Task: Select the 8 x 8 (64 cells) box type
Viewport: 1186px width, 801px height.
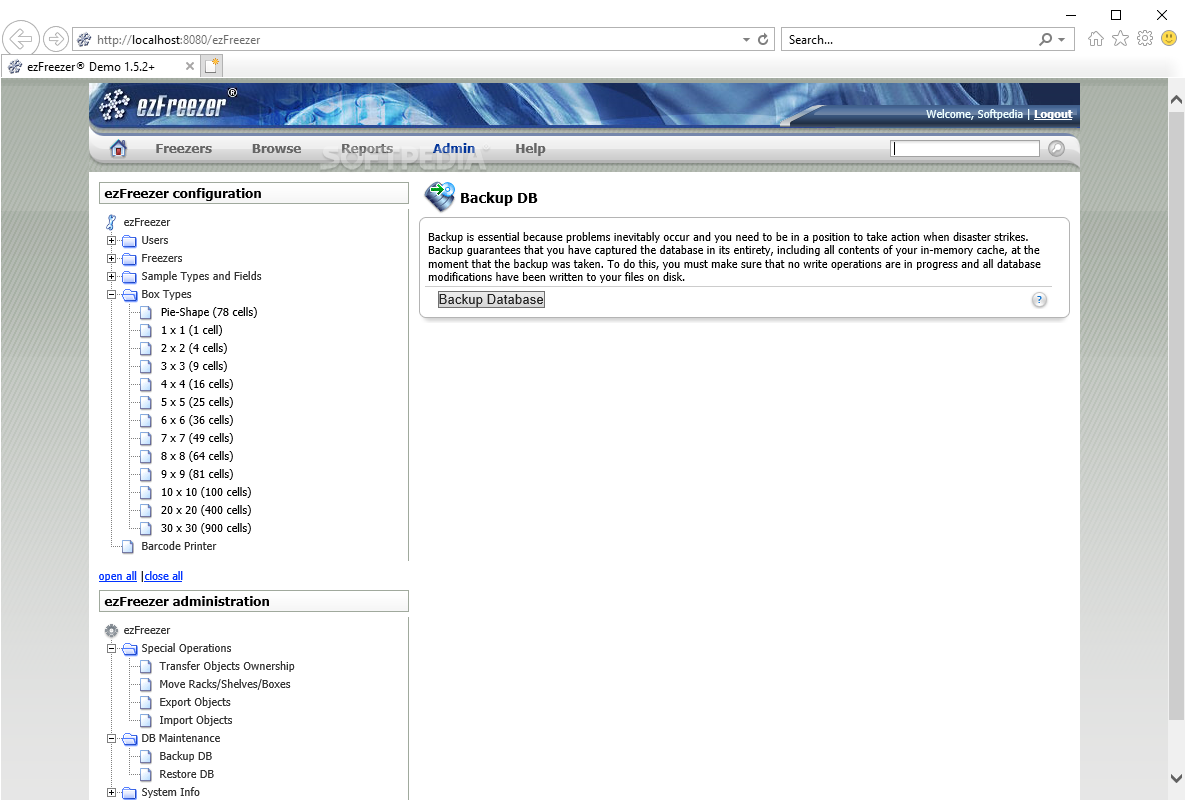Action: pyautogui.click(x=197, y=456)
